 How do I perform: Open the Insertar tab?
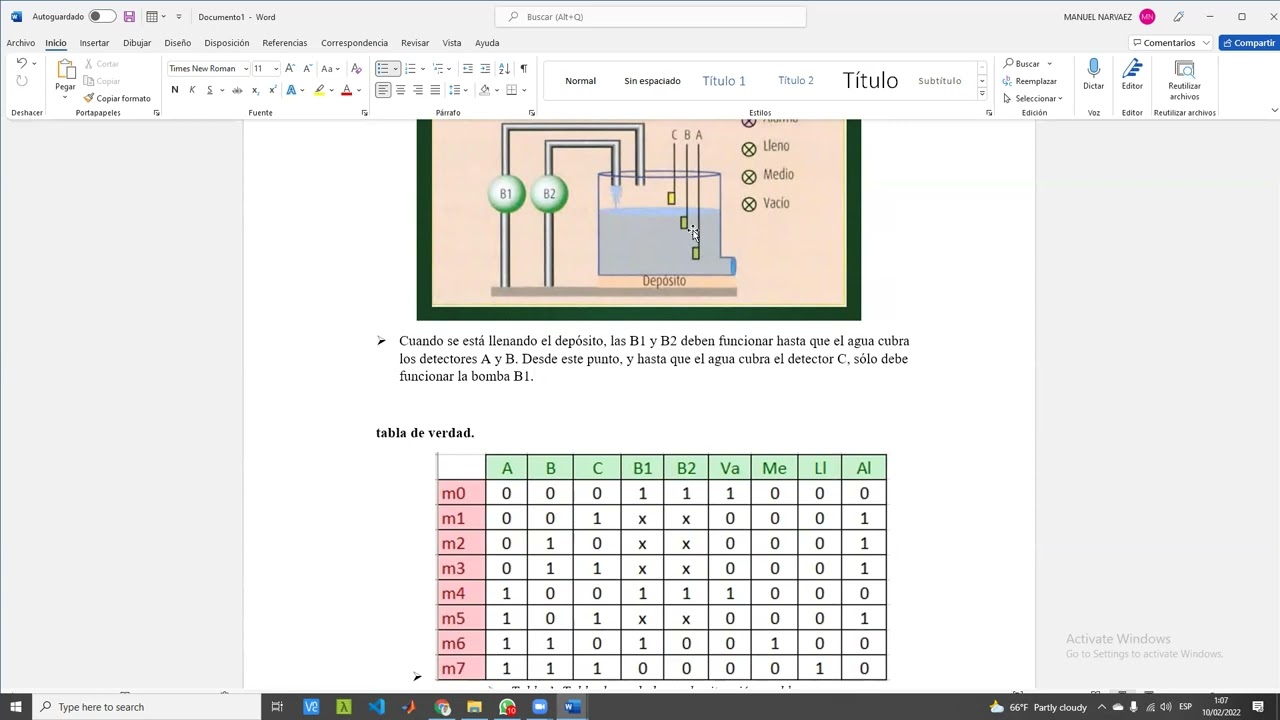[94, 43]
